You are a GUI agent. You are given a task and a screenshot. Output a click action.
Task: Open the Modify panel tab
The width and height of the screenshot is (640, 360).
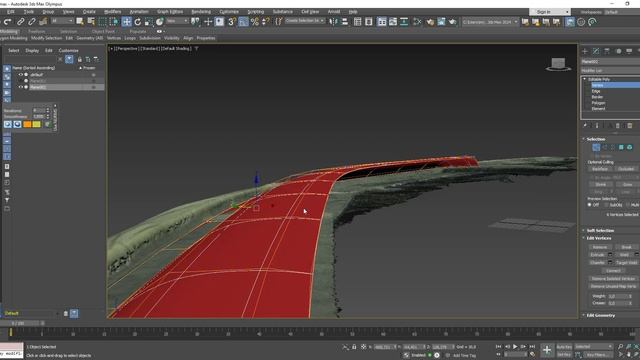point(596,51)
